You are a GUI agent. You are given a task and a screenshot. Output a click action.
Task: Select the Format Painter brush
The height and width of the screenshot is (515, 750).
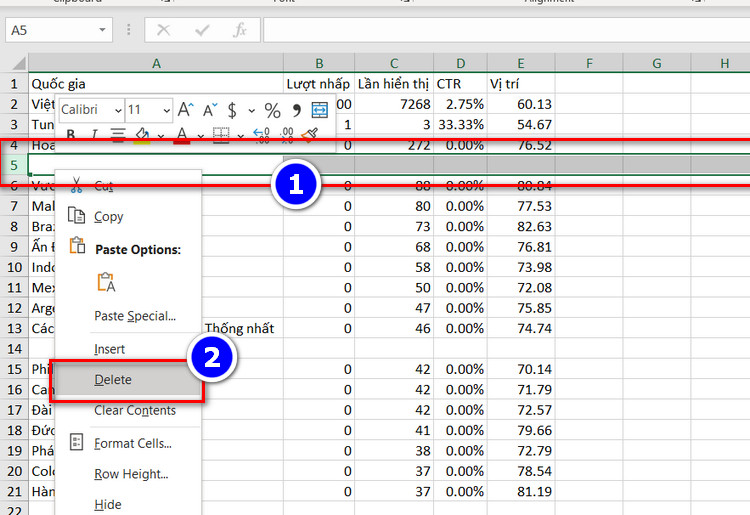click(310, 135)
